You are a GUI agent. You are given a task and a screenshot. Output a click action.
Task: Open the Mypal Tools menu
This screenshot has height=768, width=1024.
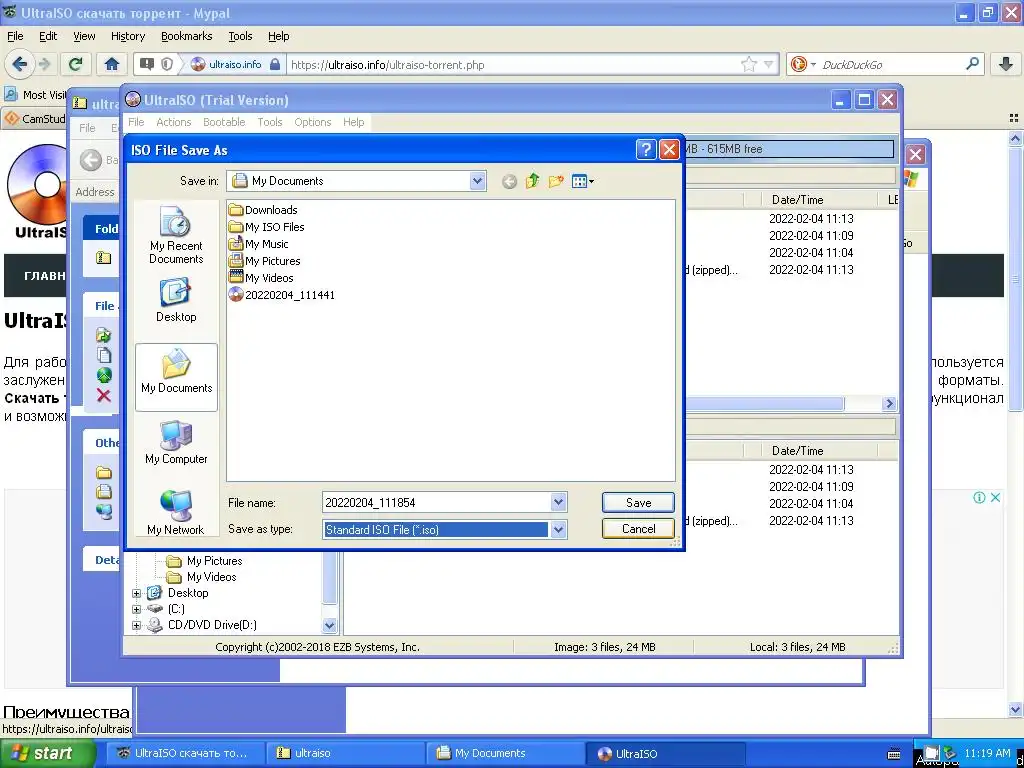pyautogui.click(x=240, y=36)
